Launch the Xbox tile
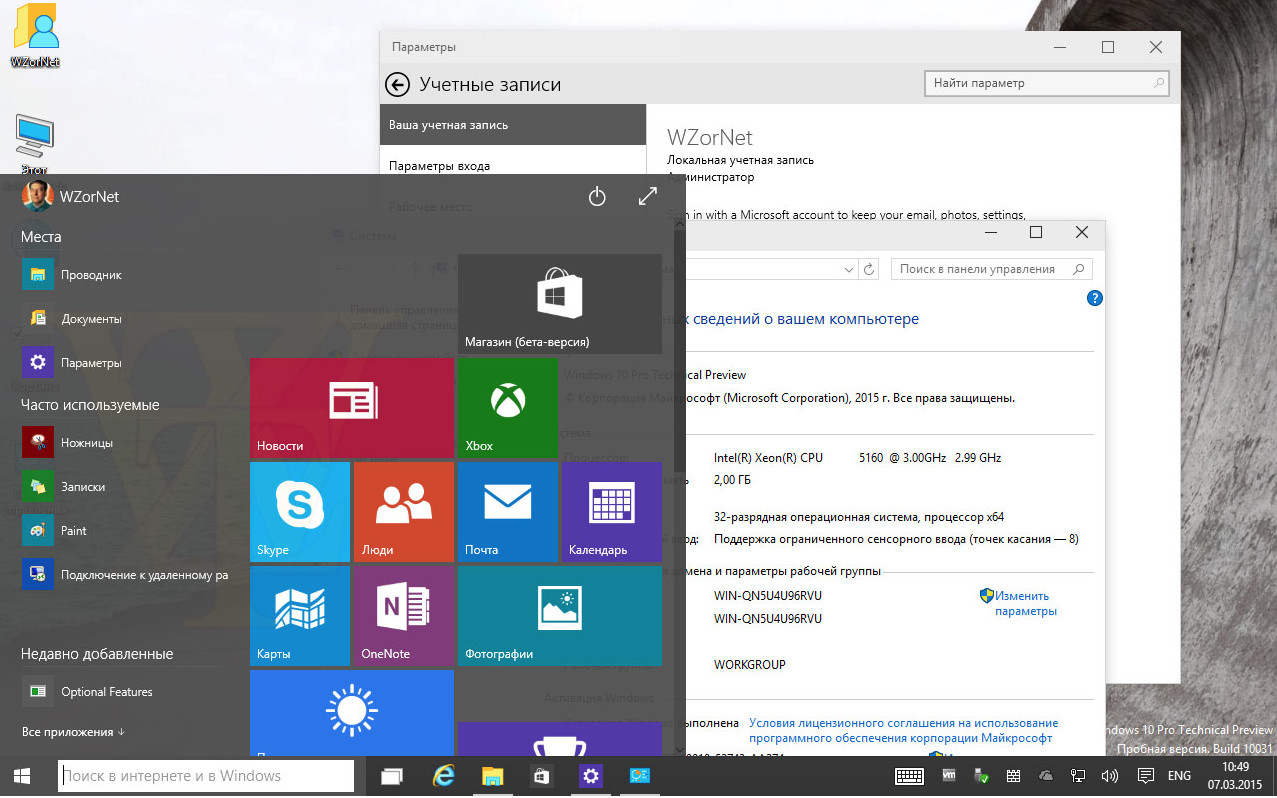Viewport: 1277px width, 798px height. pyautogui.click(x=507, y=407)
